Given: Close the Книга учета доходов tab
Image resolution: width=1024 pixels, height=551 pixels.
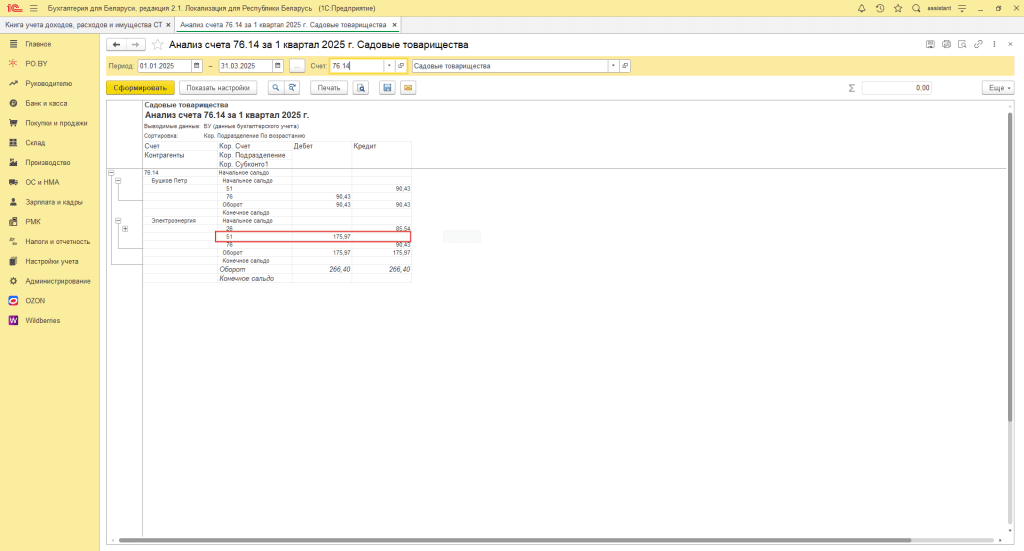Looking at the screenshot, I should [x=168, y=25].
